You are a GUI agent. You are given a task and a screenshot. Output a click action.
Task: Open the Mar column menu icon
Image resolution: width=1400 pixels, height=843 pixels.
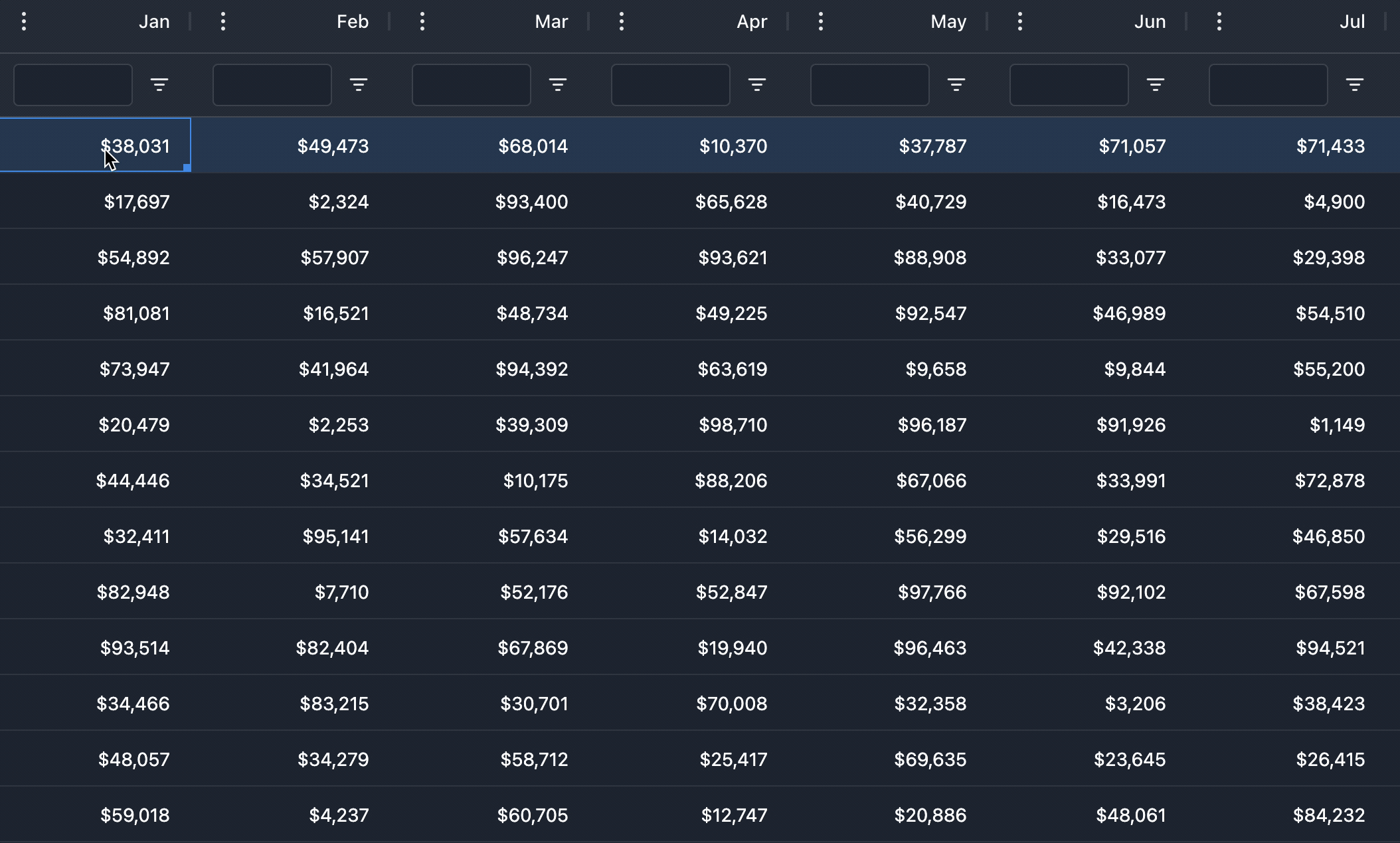click(422, 22)
